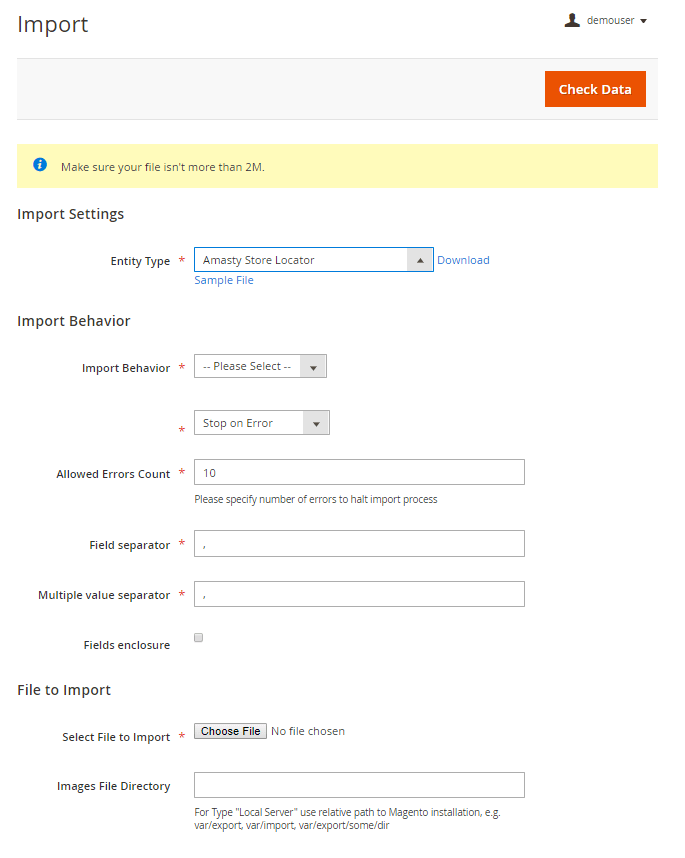Click the Entity Type dropdown arrow

point(420,260)
